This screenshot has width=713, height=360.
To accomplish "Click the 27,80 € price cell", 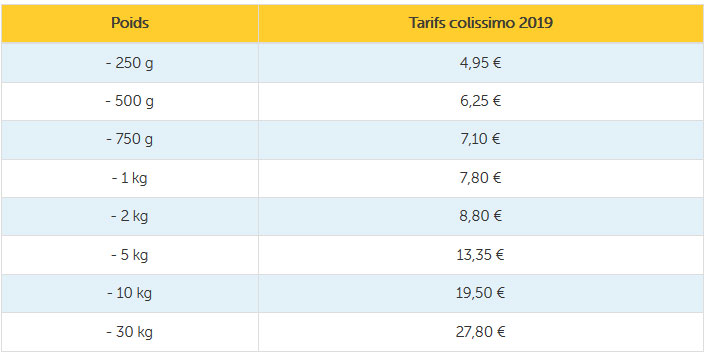I will 481,332.
